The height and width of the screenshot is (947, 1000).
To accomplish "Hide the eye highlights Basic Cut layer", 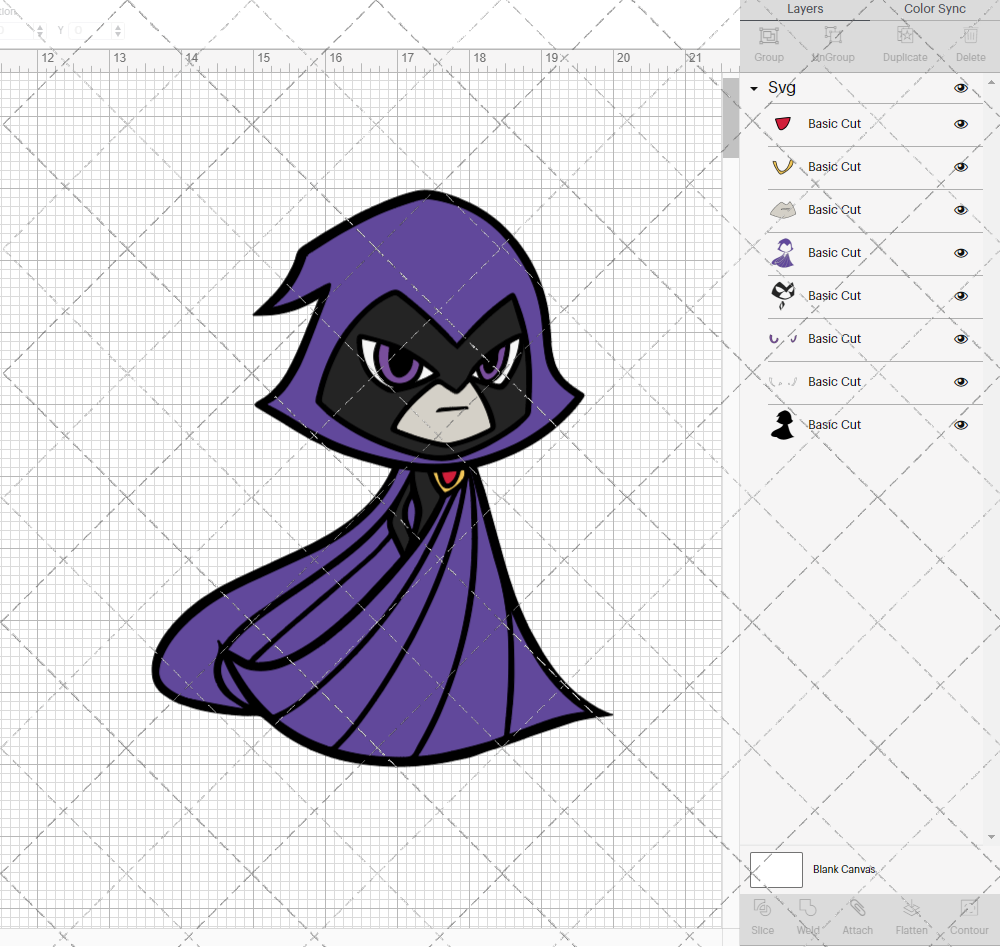I will [x=960, y=382].
